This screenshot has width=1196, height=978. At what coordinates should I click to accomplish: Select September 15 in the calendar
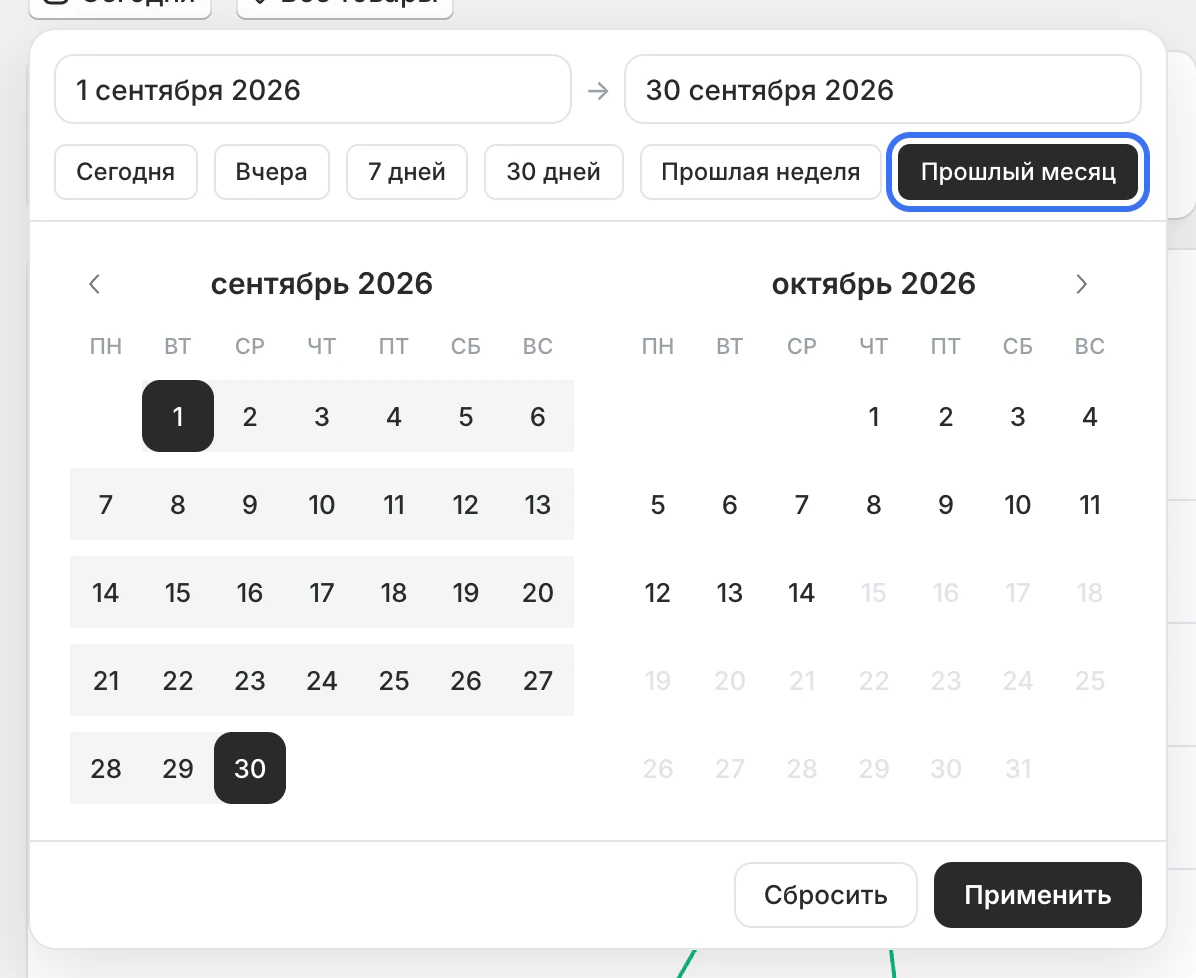[178, 593]
